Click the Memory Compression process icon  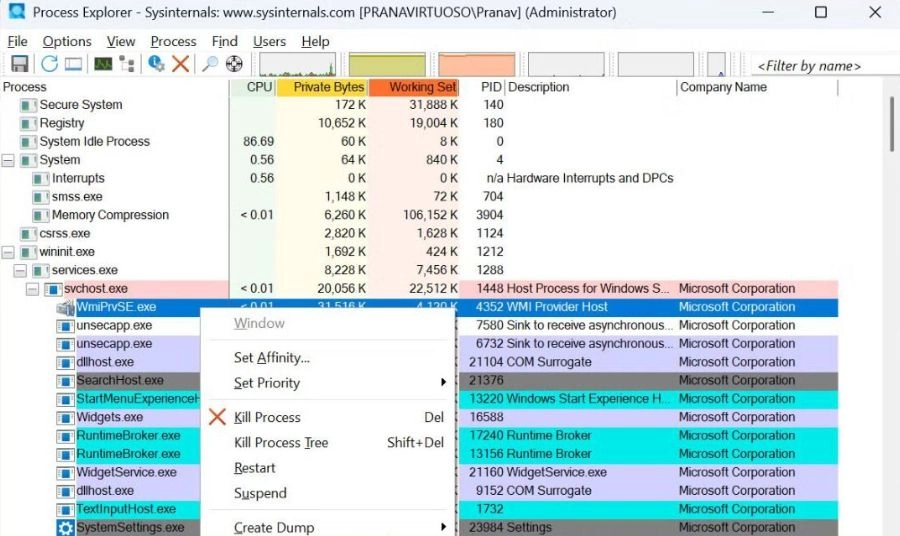coord(40,216)
